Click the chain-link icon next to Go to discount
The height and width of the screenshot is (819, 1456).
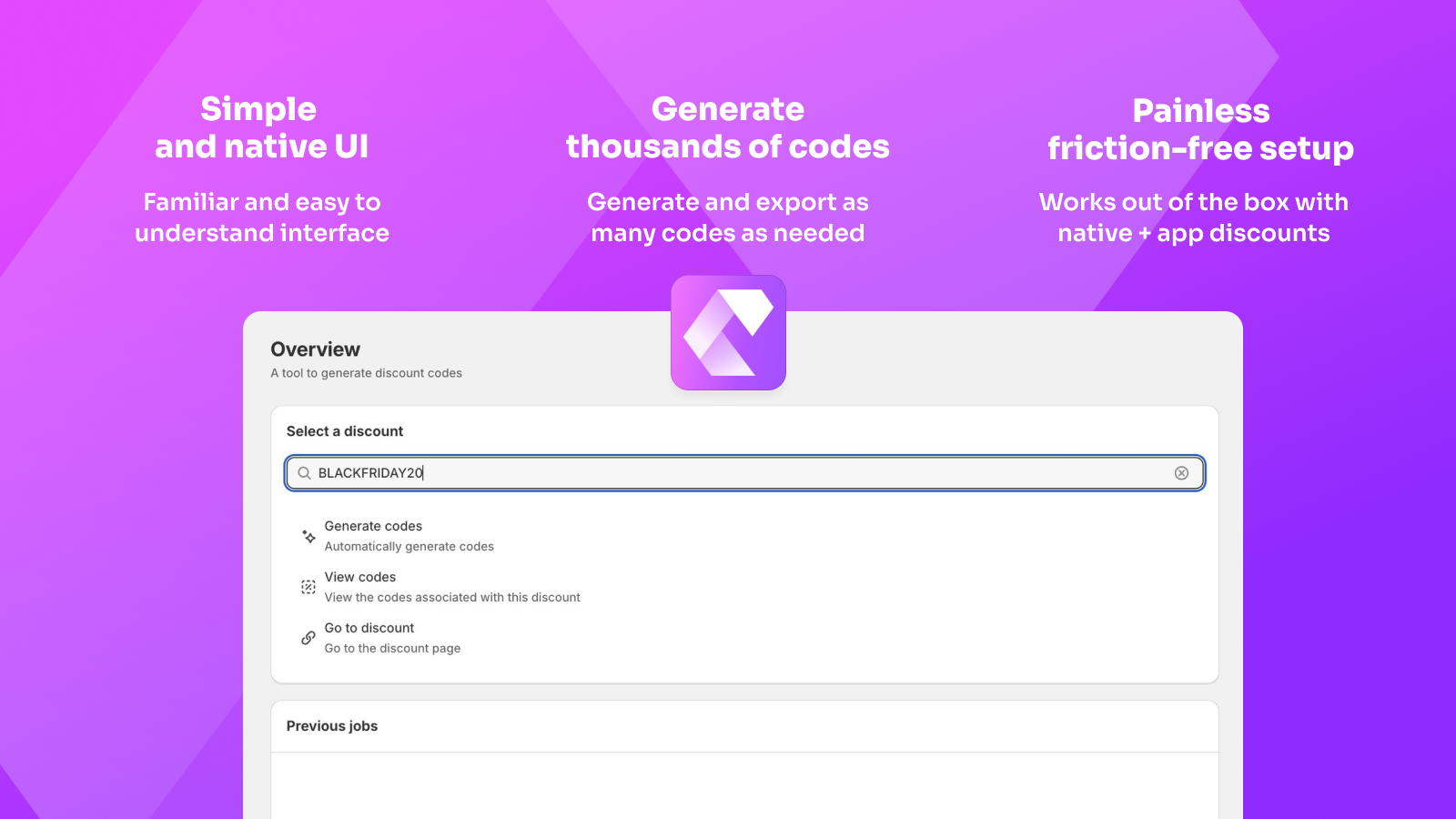click(307, 637)
